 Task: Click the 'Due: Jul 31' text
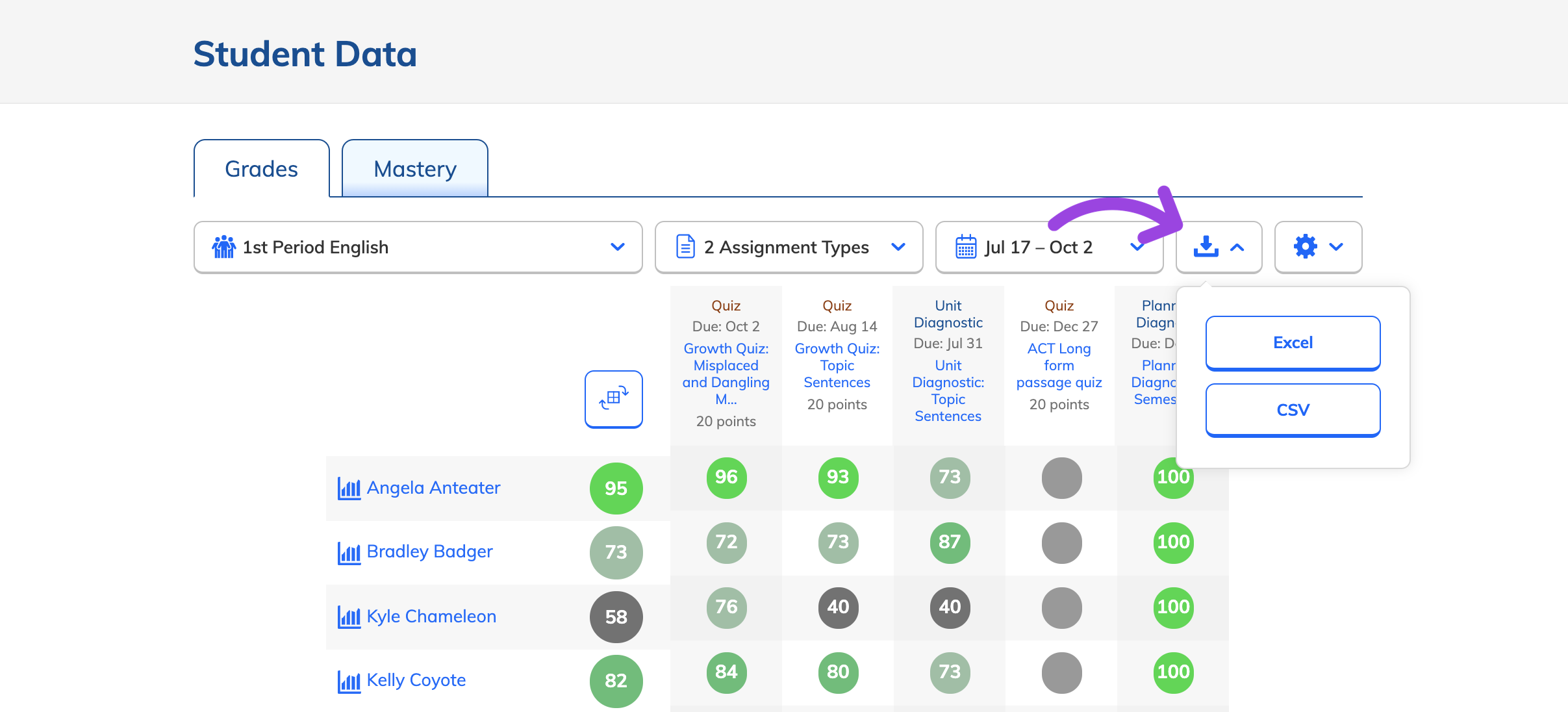click(948, 343)
